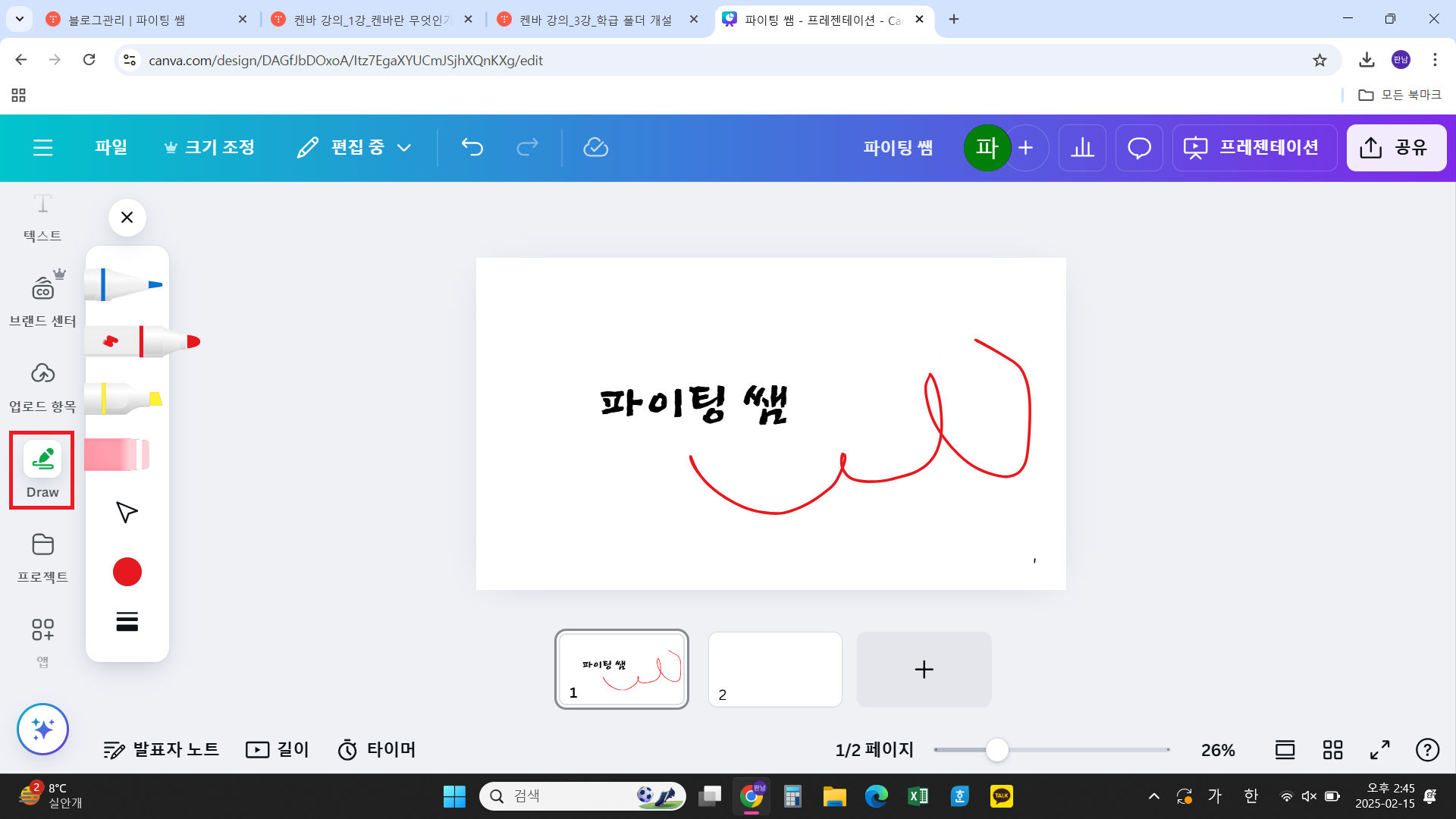Open the 텍스트 panel in the sidebar
The image size is (1456, 819).
42,218
